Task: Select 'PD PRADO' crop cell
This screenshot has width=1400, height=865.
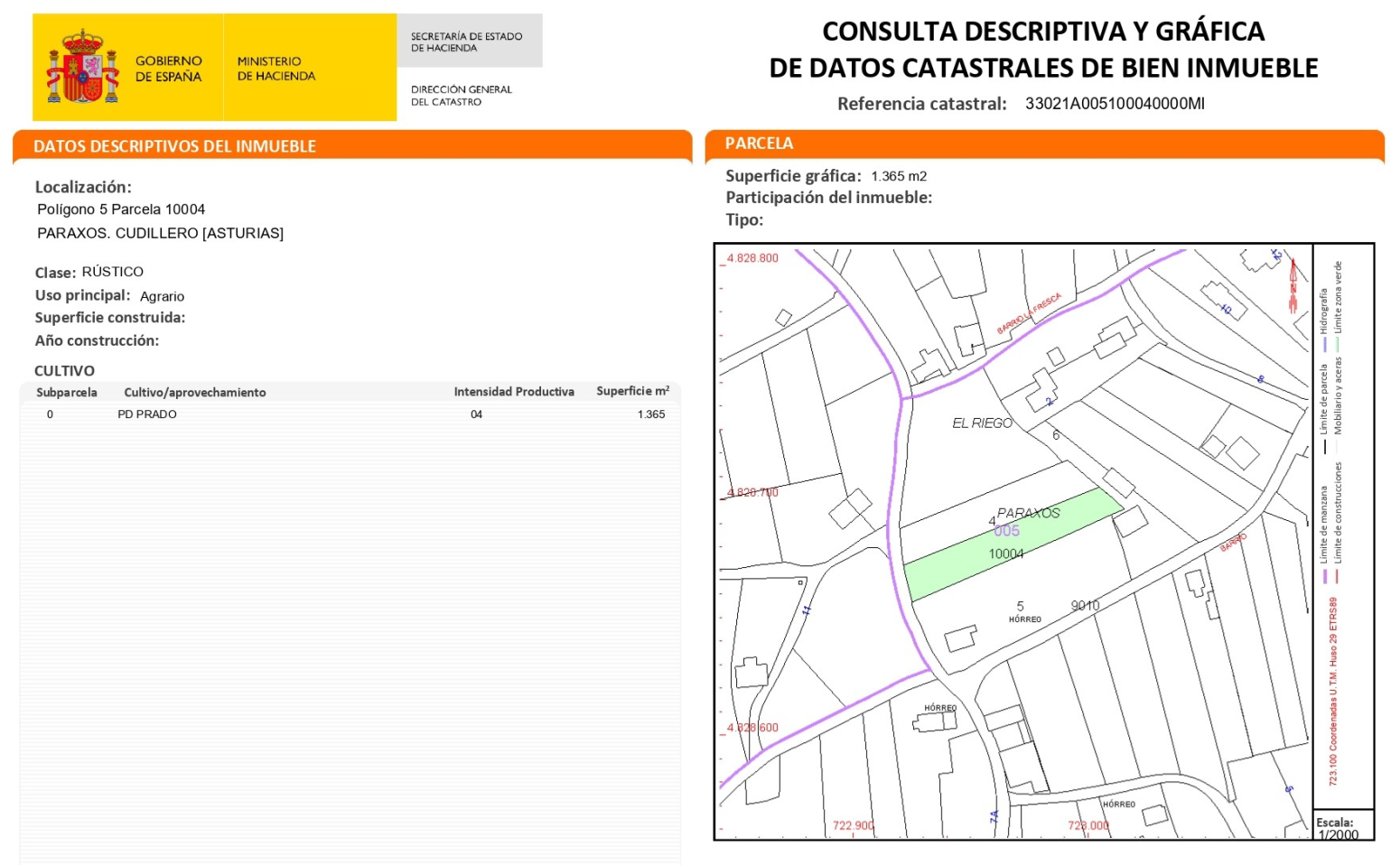Action: (147, 414)
